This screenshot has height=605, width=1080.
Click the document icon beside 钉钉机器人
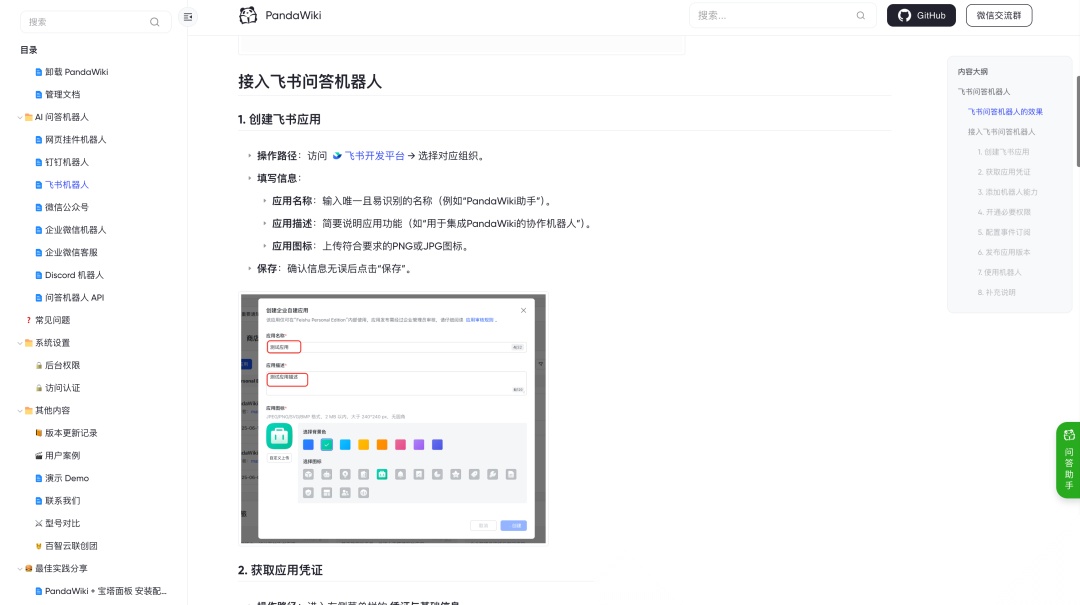coord(39,162)
